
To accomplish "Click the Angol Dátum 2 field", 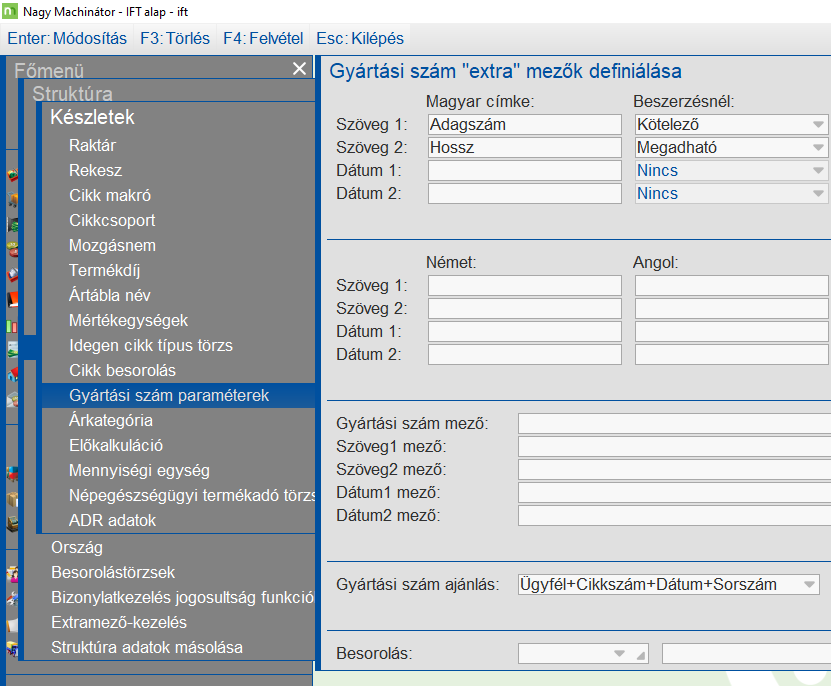I will pos(732,354).
